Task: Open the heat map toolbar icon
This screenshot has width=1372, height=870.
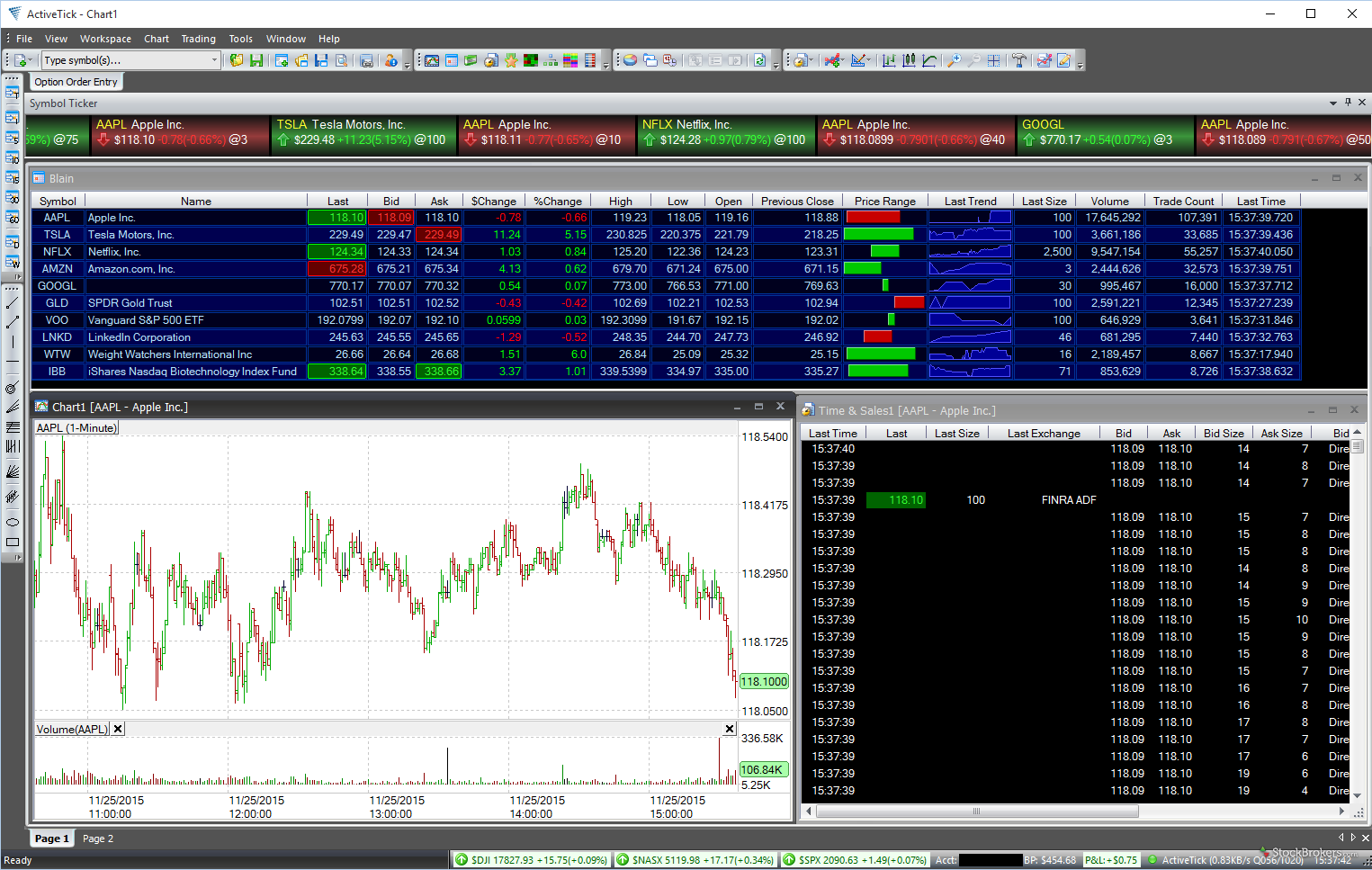Action: [x=531, y=60]
